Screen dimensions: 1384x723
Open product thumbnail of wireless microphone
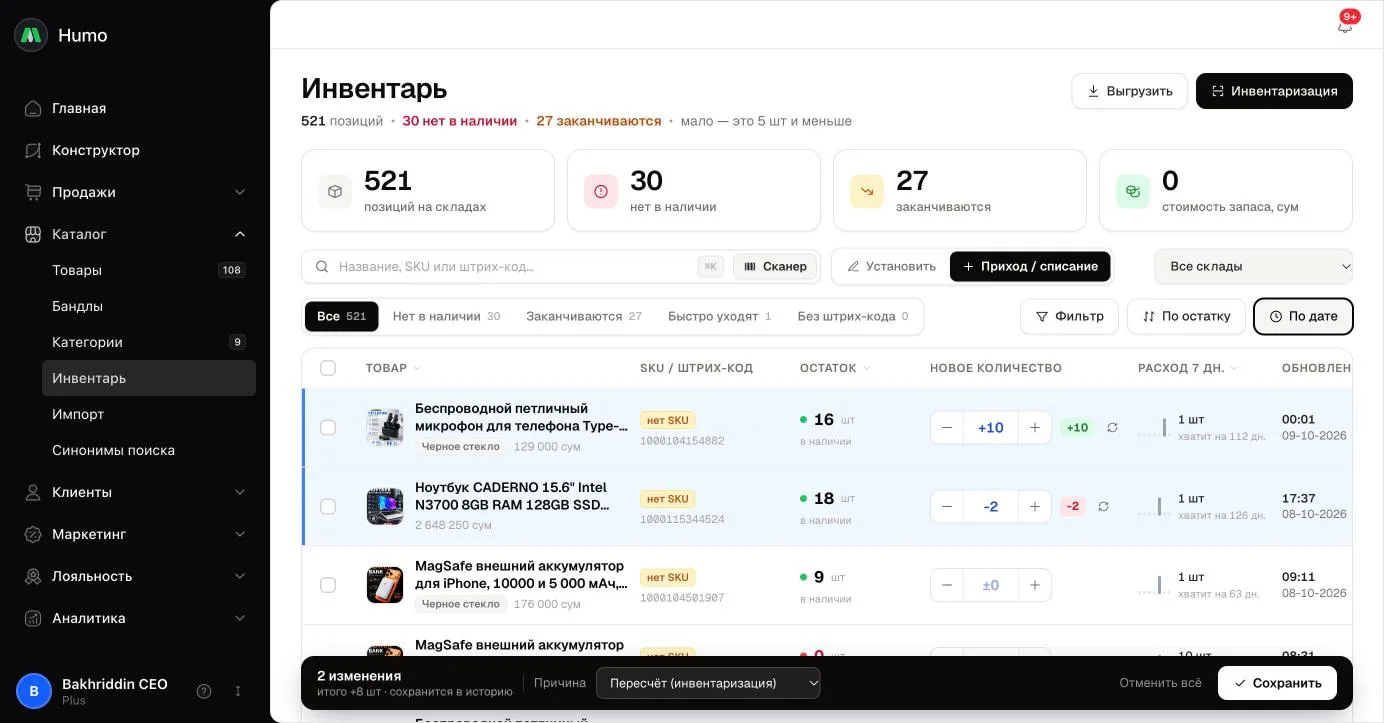click(x=385, y=428)
